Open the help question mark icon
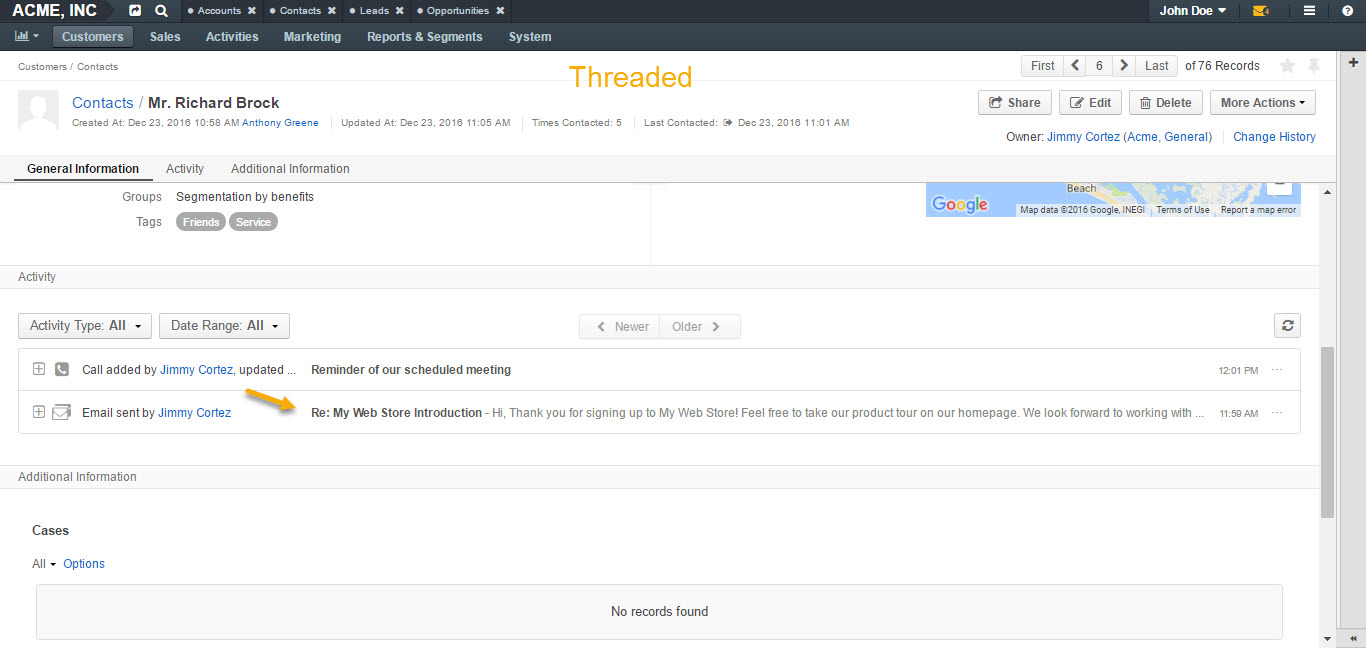Image resolution: width=1366 pixels, height=648 pixels. [1347, 11]
